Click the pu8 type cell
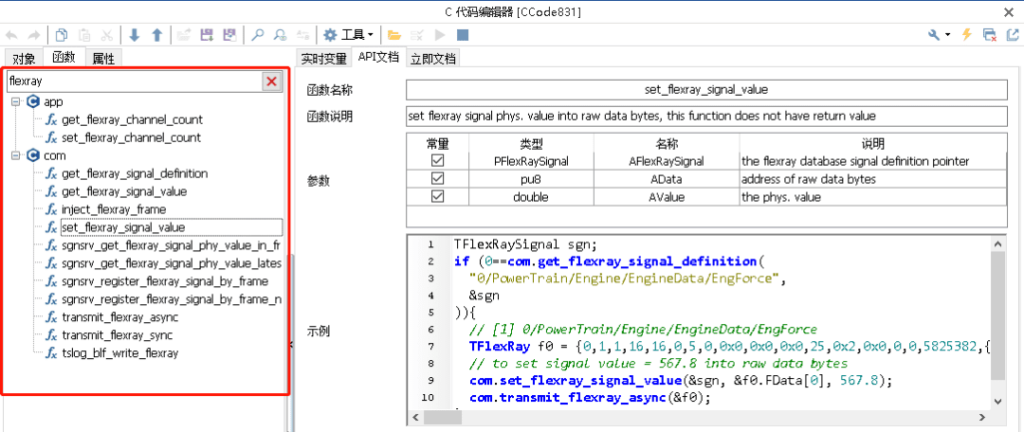1024x432 pixels. [532, 178]
